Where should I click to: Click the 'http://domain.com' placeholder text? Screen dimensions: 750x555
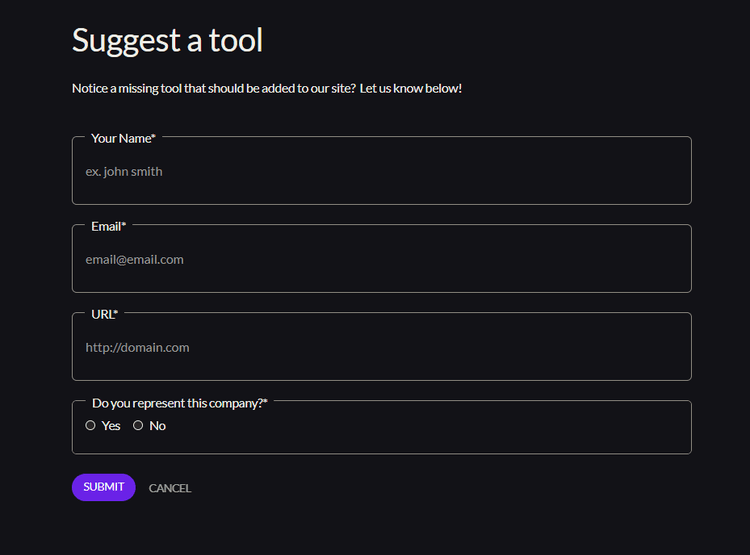coord(137,348)
